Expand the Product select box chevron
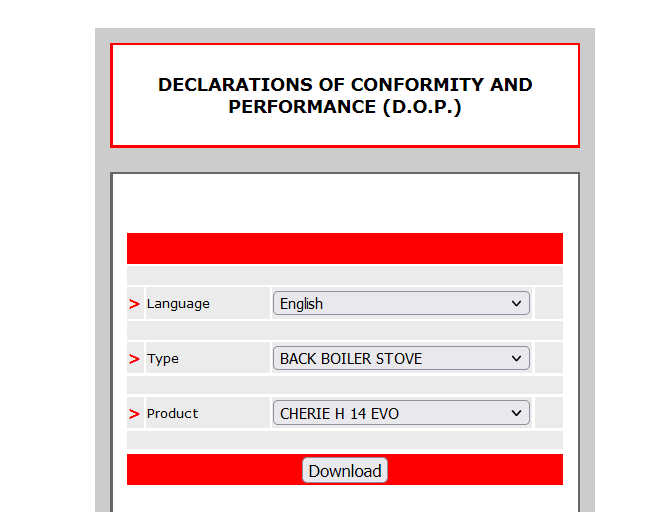Viewport: 653px width, 512px height. pyautogui.click(x=516, y=414)
